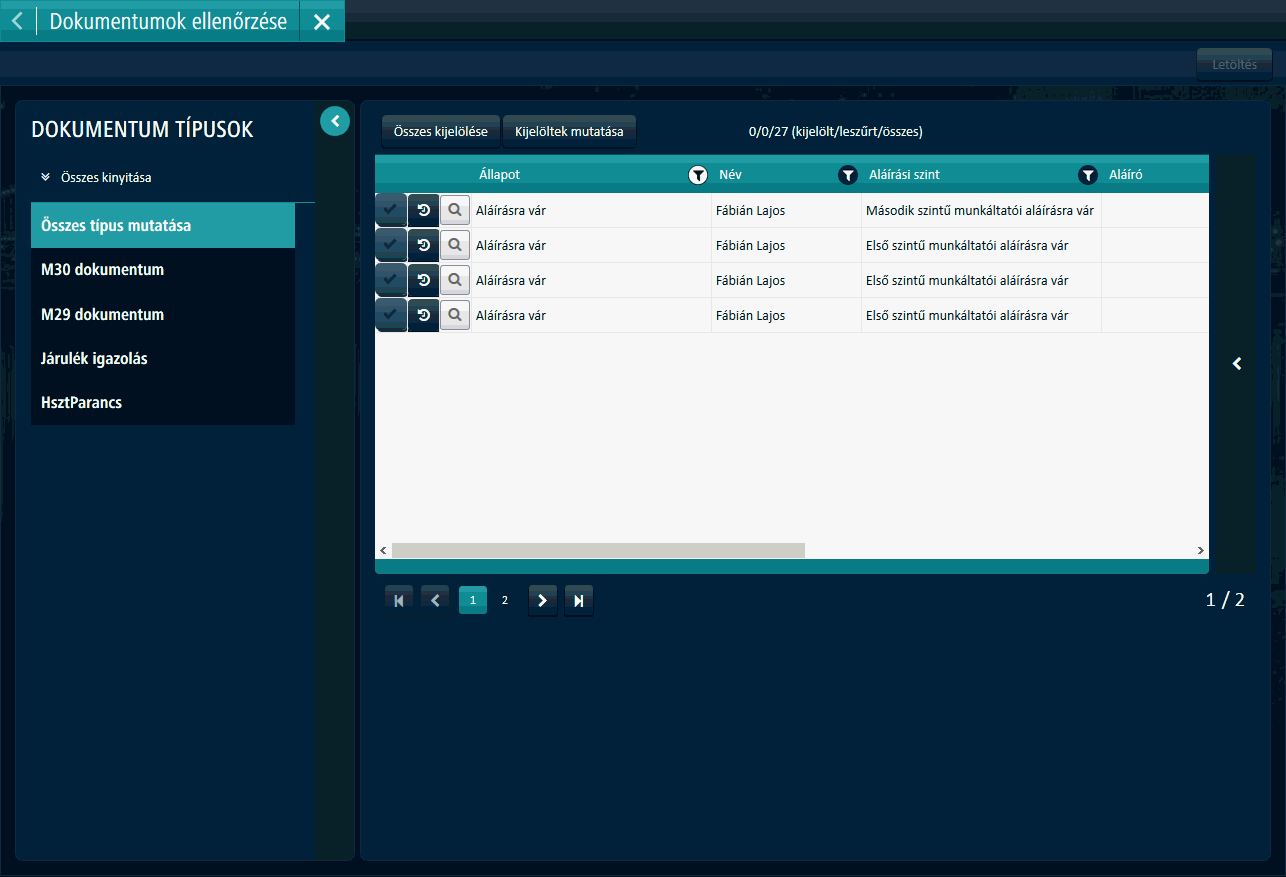Screen dimensions: 1286x877
Task: Go to the next page
Action: click(x=543, y=600)
